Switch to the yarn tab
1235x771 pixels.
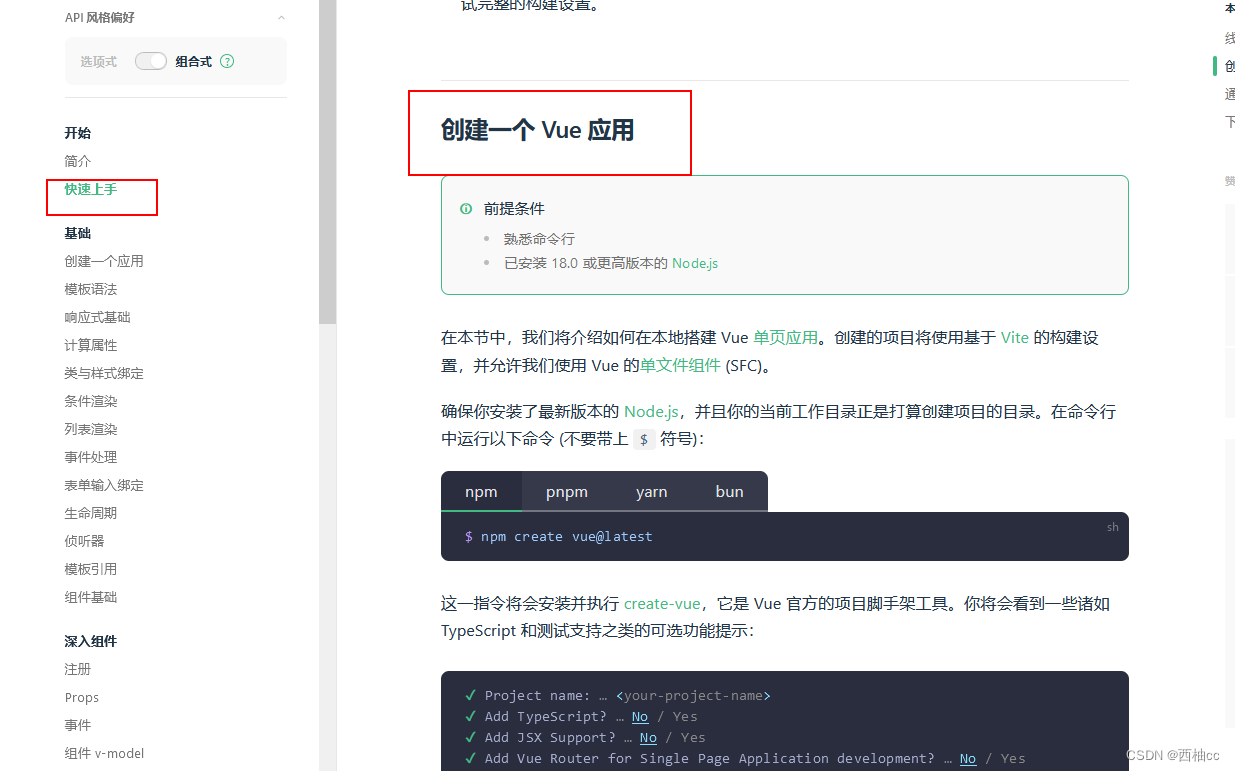[652, 491]
